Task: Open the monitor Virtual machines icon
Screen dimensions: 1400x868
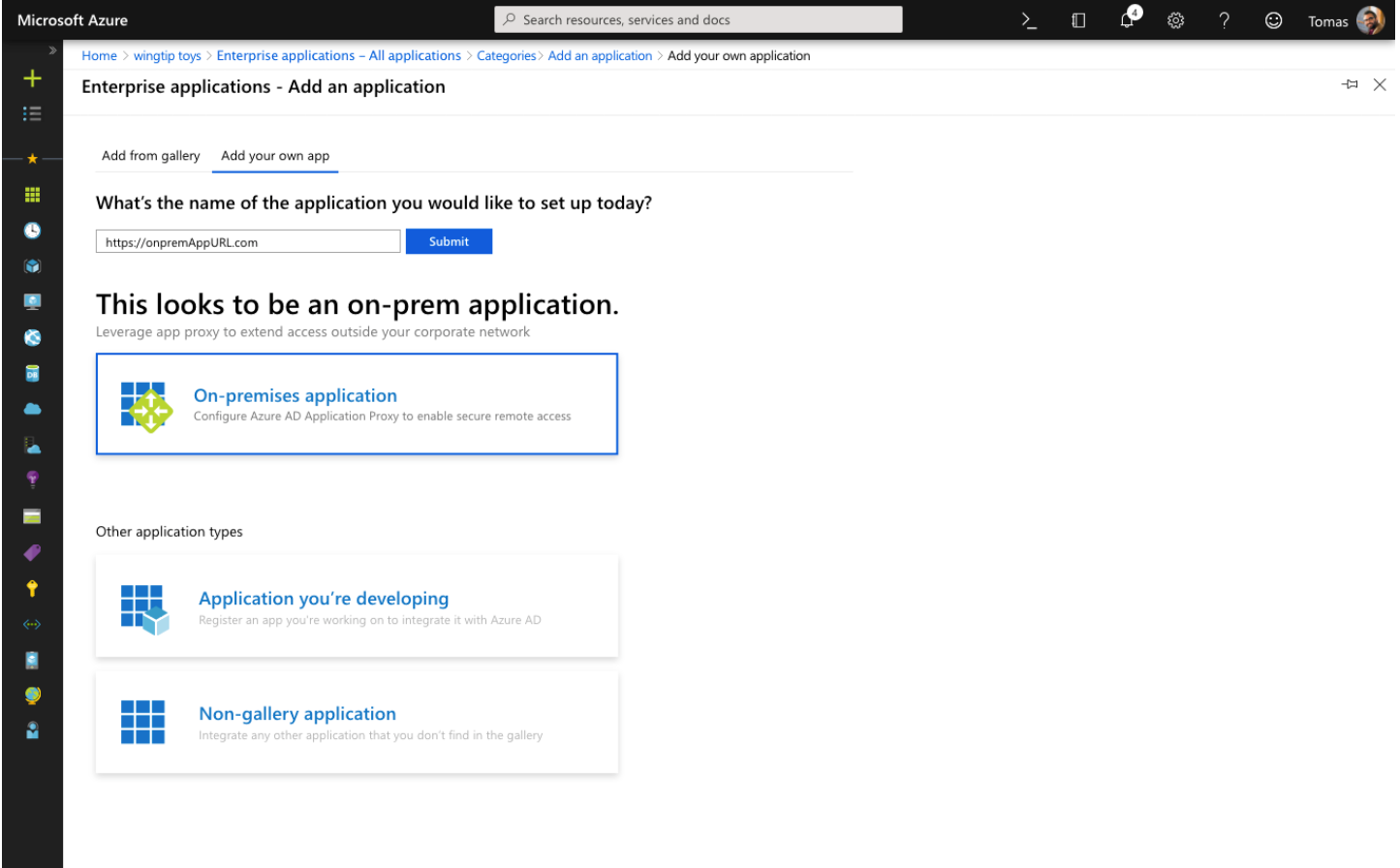Action: [x=32, y=302]
